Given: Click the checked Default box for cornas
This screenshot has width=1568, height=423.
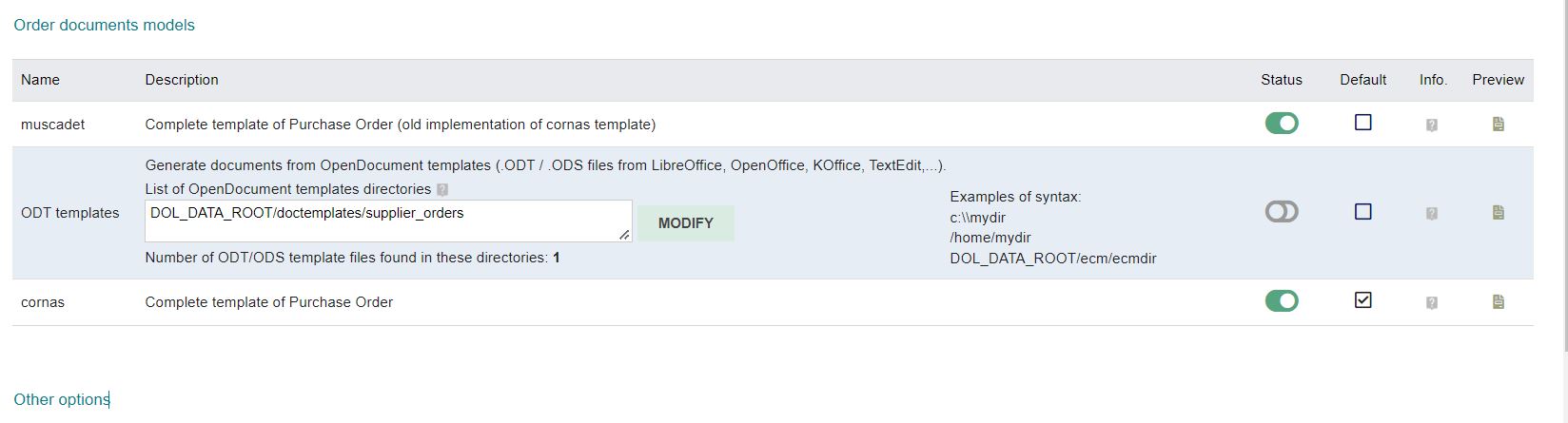Looking at the screenshot, I should (x=1362, y=300).
